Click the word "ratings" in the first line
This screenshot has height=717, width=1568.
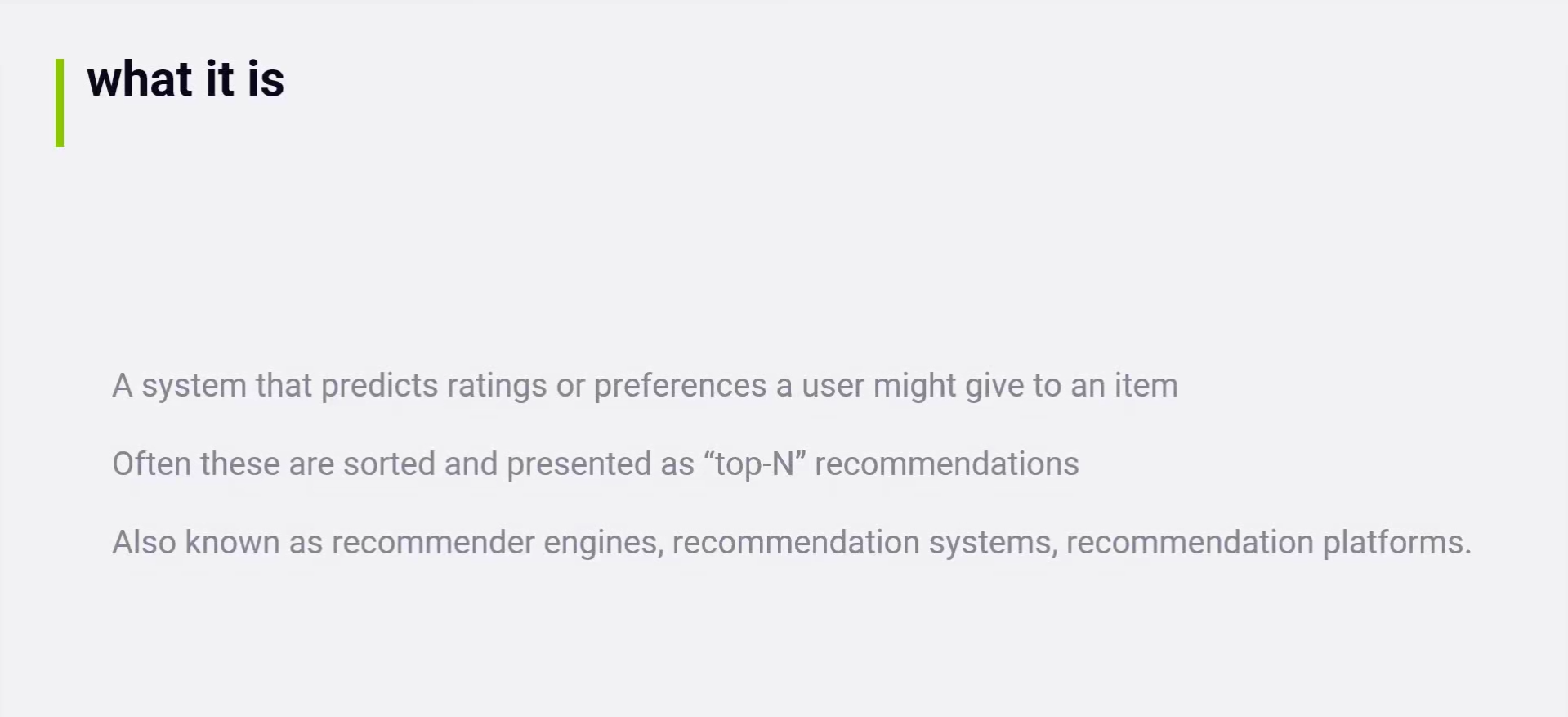496,386
